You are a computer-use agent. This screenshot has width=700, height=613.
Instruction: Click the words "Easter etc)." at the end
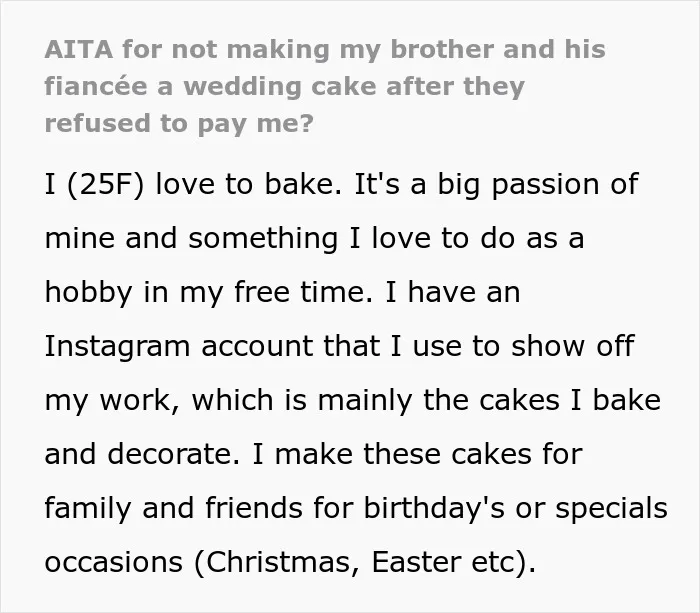coord(453,562)
